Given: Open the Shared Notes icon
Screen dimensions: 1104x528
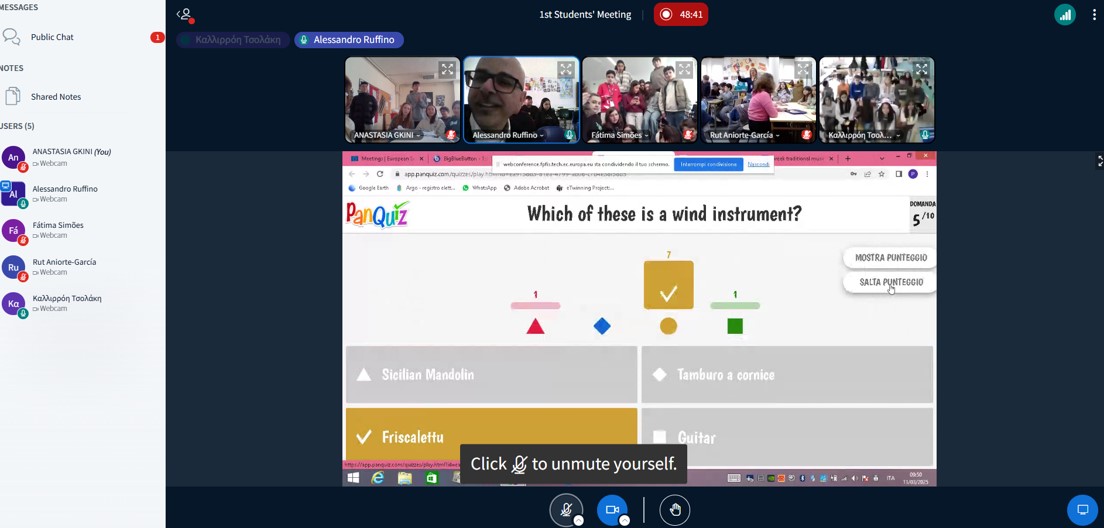Looking at the screenshot, I should pos(12,96).
